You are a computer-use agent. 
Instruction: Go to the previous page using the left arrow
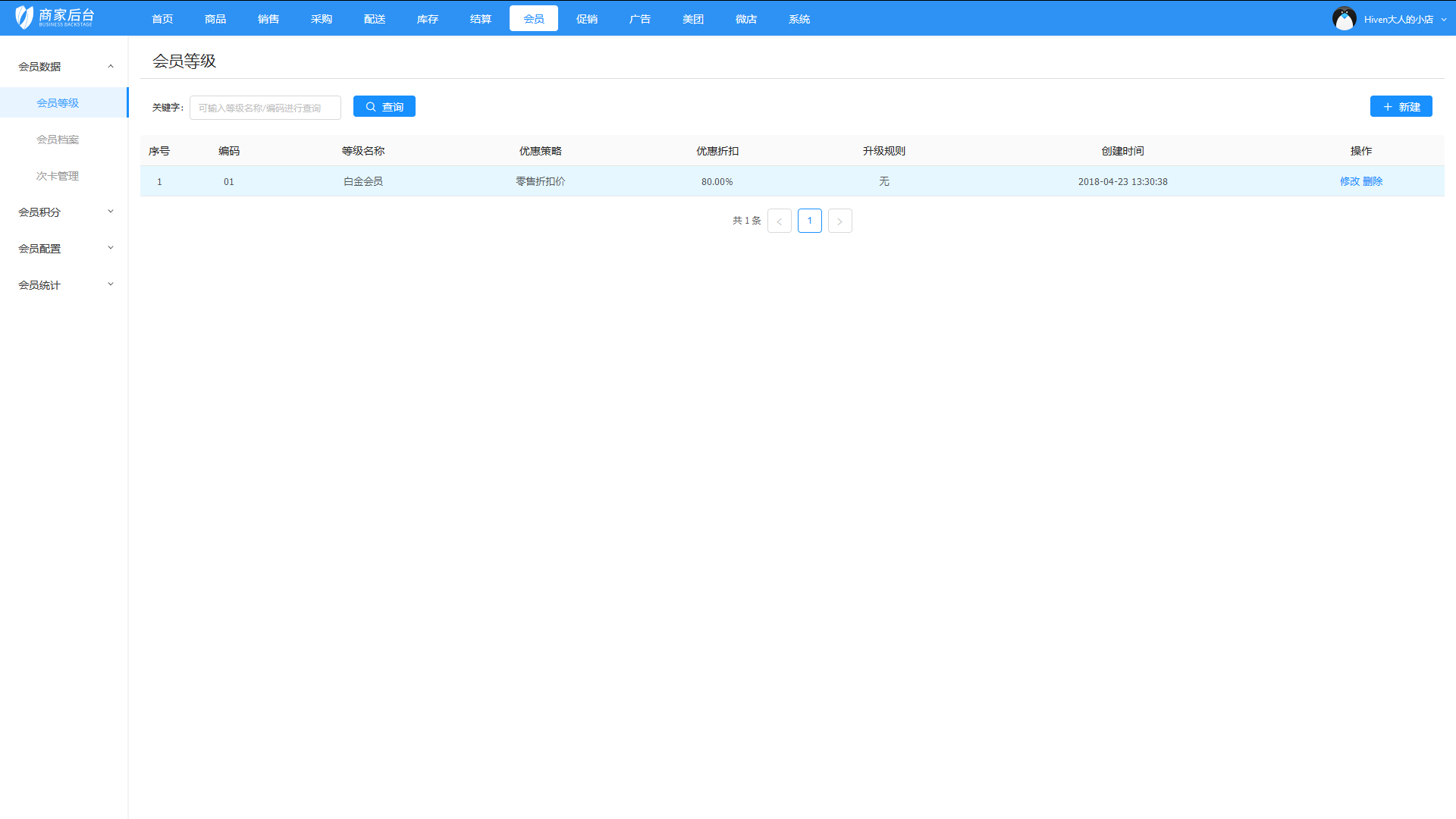(779, 221)
